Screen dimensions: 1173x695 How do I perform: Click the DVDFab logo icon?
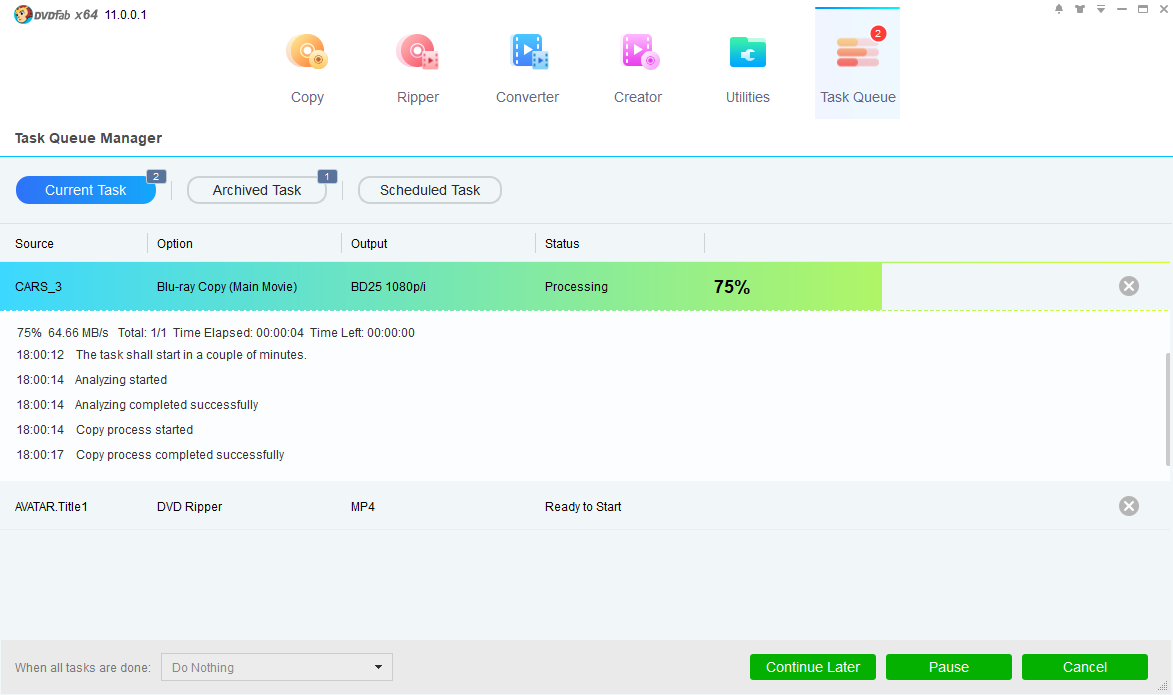point(23,14)
